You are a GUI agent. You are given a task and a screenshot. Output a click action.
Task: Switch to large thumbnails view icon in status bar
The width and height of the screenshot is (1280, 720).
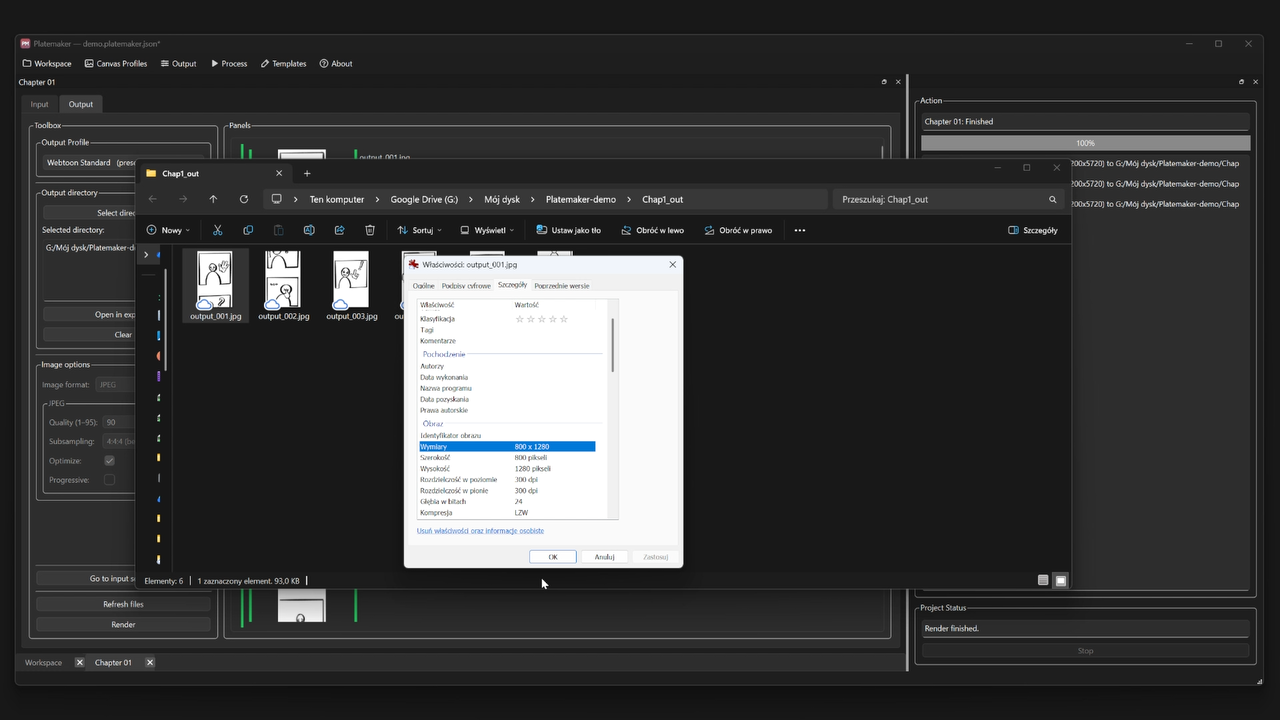[x=1061, y=580]
